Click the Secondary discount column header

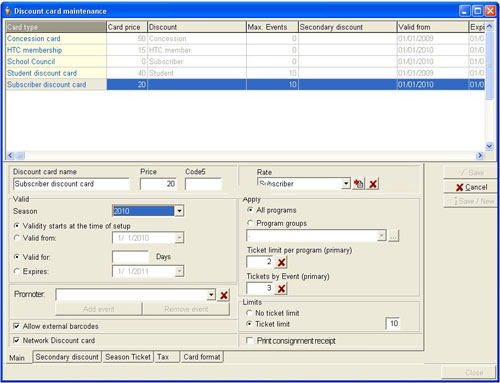347,27
